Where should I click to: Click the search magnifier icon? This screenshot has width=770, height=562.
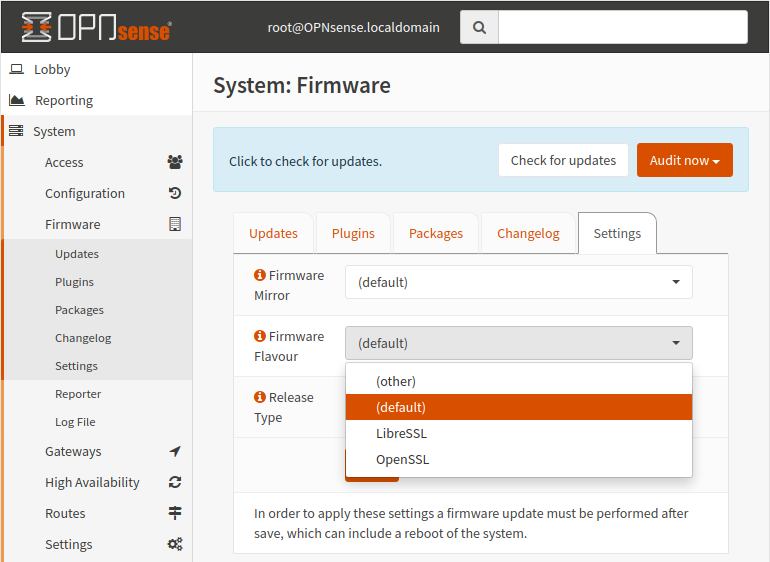click(x=479, y=28)
